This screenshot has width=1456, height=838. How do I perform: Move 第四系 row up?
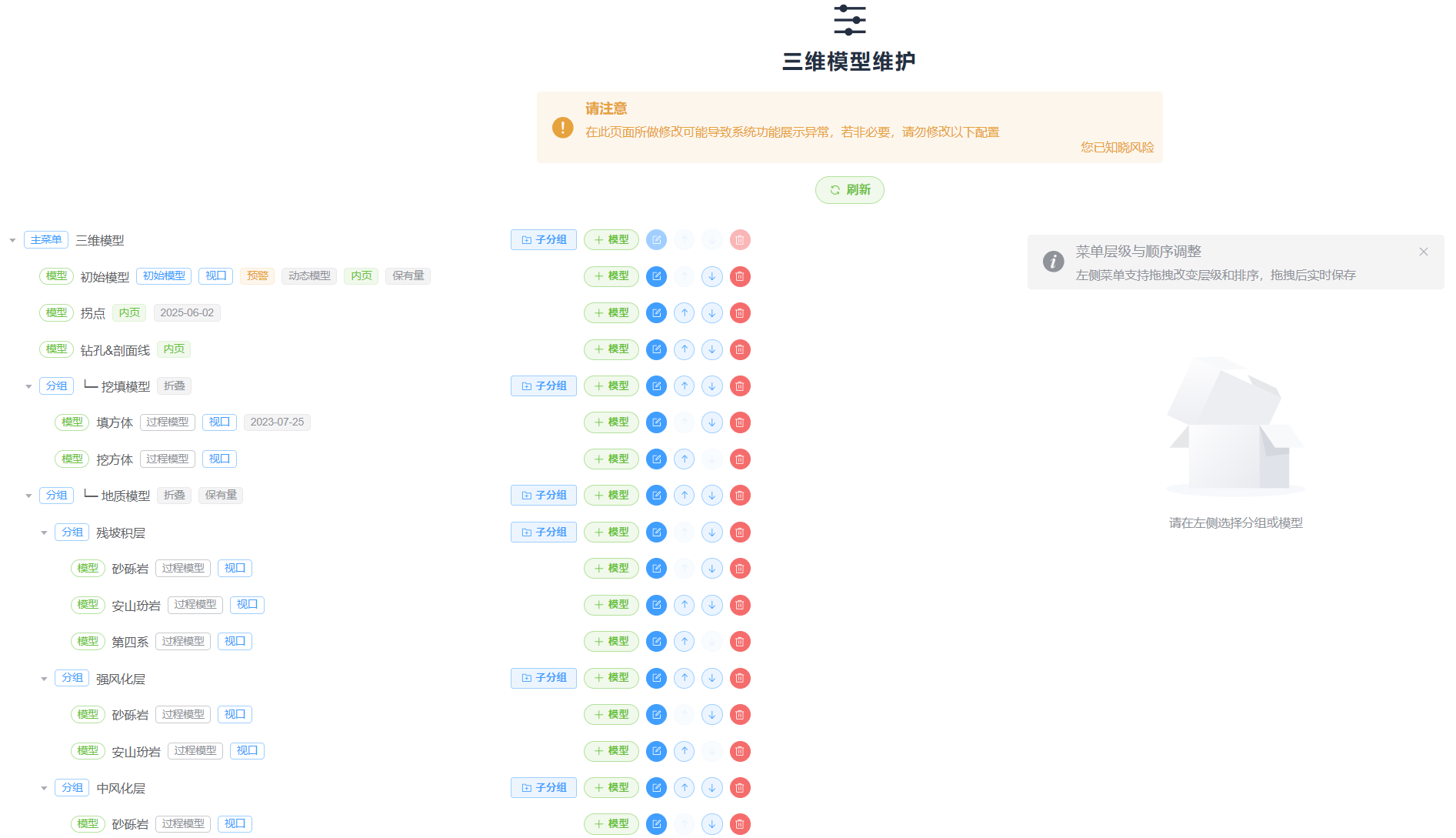[x=685, y=642]
